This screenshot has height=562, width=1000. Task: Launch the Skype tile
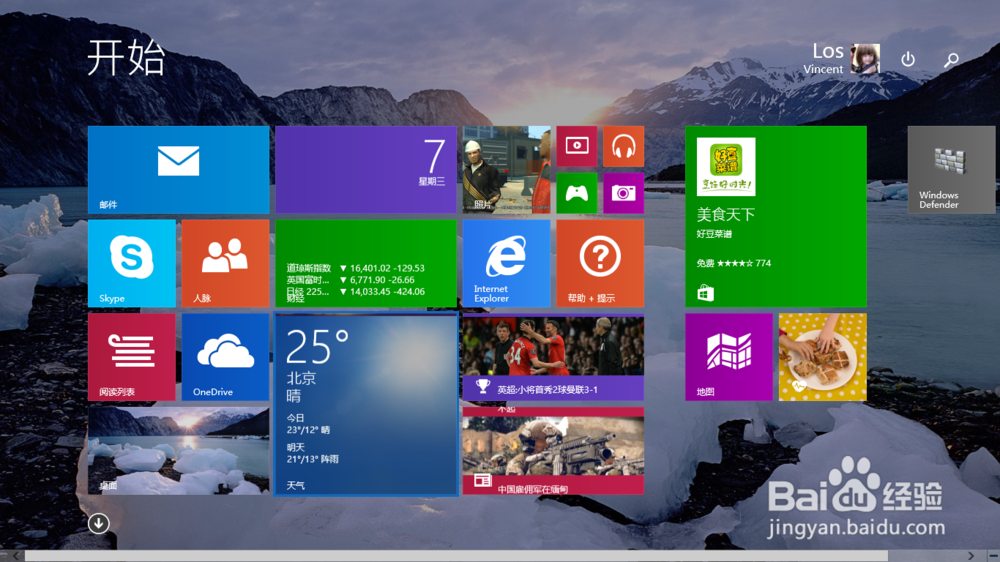pyautogui.click(x=131, y=263)
